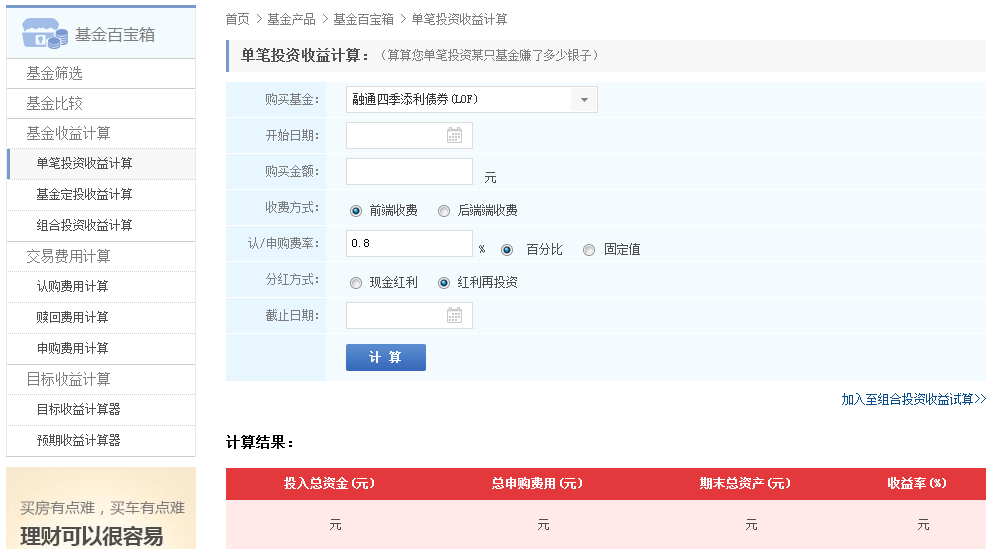Open the end date calendar icon
Viewport: 991px width, 549px height.
point(454,315)
